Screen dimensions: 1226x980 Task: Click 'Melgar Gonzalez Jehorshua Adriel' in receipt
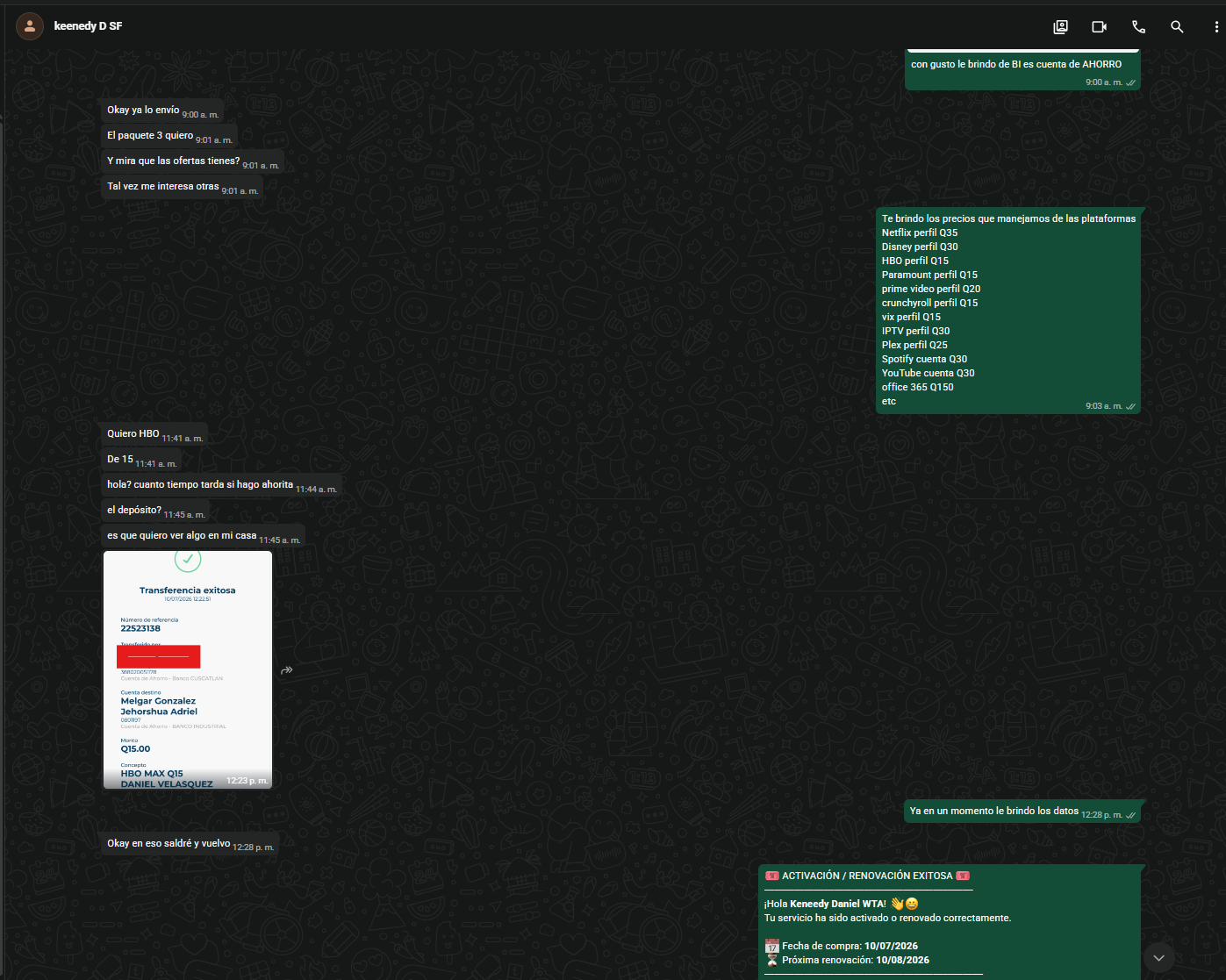click(x=159, y=706)
